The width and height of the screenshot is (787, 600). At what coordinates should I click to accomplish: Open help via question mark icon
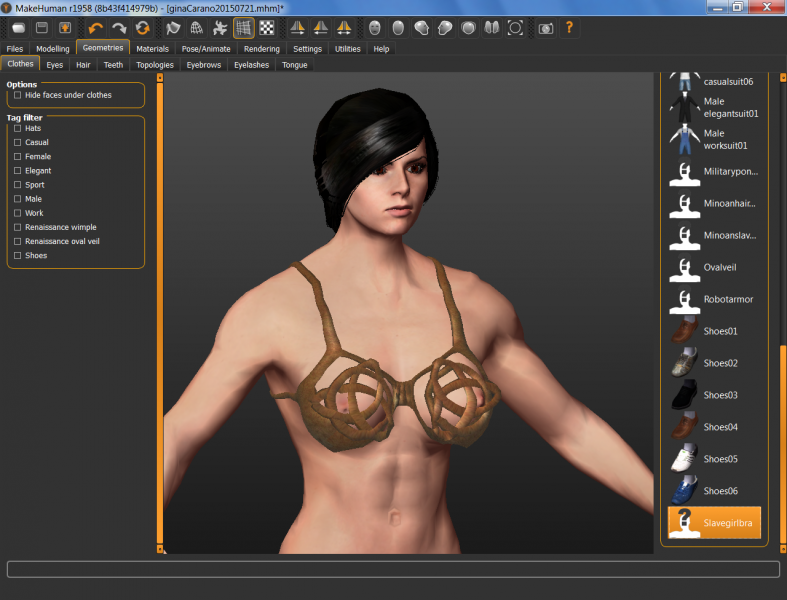point(569,28)
